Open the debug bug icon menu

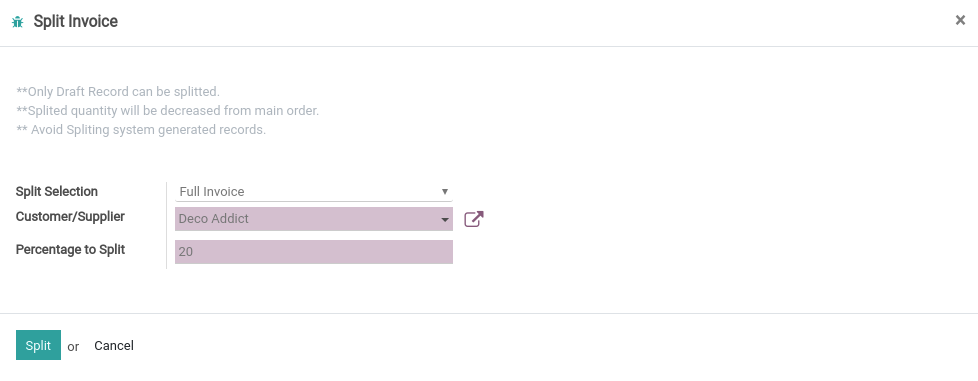coord(17,22)
